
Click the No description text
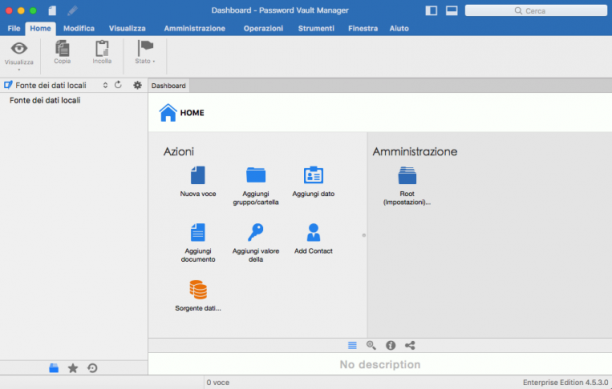[x=380, y=364]
